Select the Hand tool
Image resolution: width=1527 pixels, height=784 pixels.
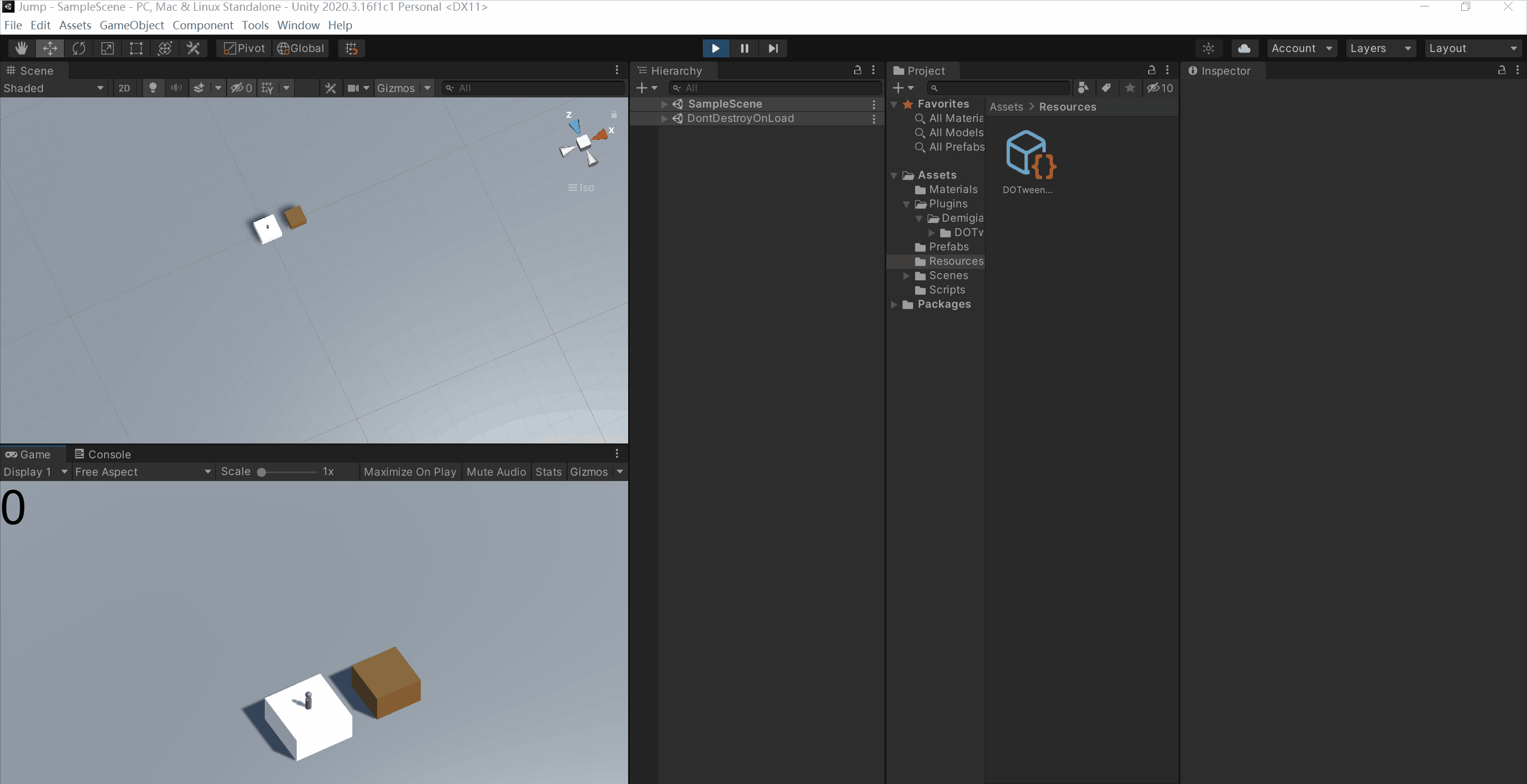point(22,48)
